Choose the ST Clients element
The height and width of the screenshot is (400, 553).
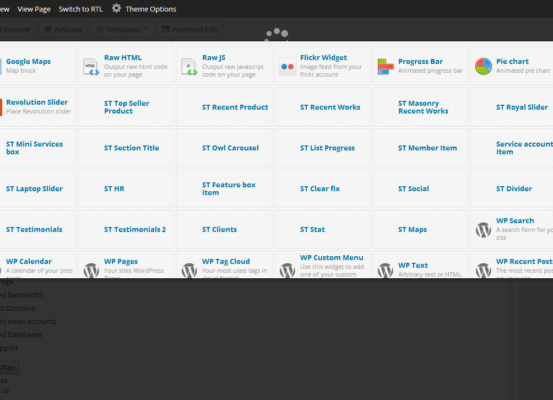point(224,229)
